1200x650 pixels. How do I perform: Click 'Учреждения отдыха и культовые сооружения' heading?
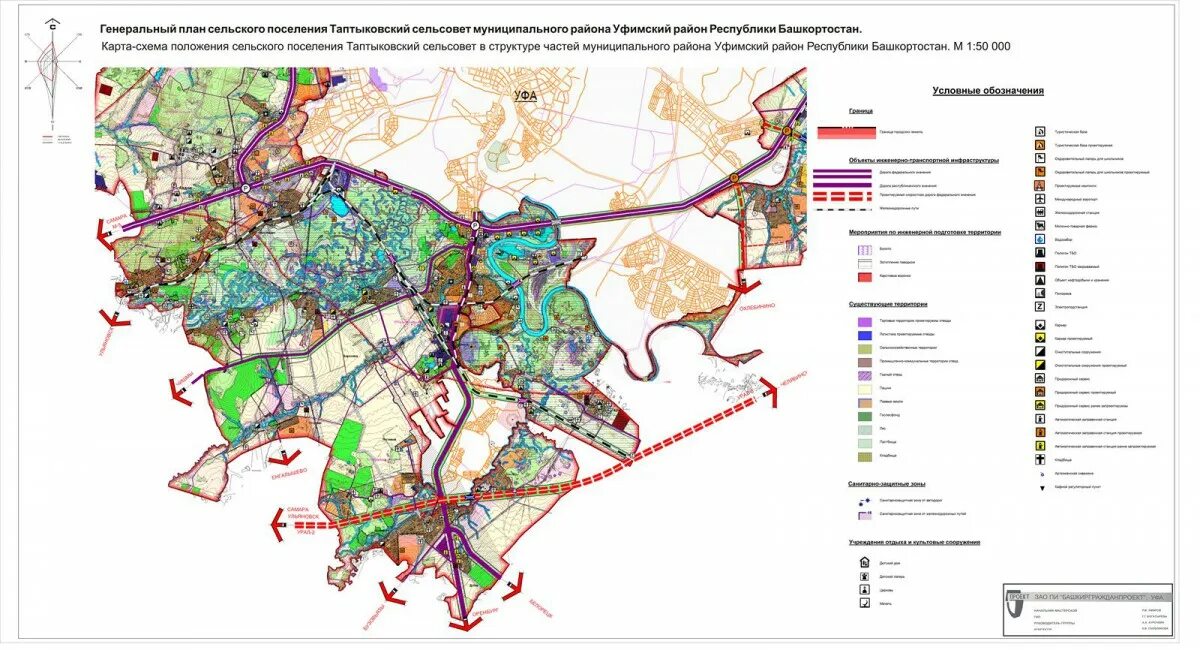(x=914, y=542)
